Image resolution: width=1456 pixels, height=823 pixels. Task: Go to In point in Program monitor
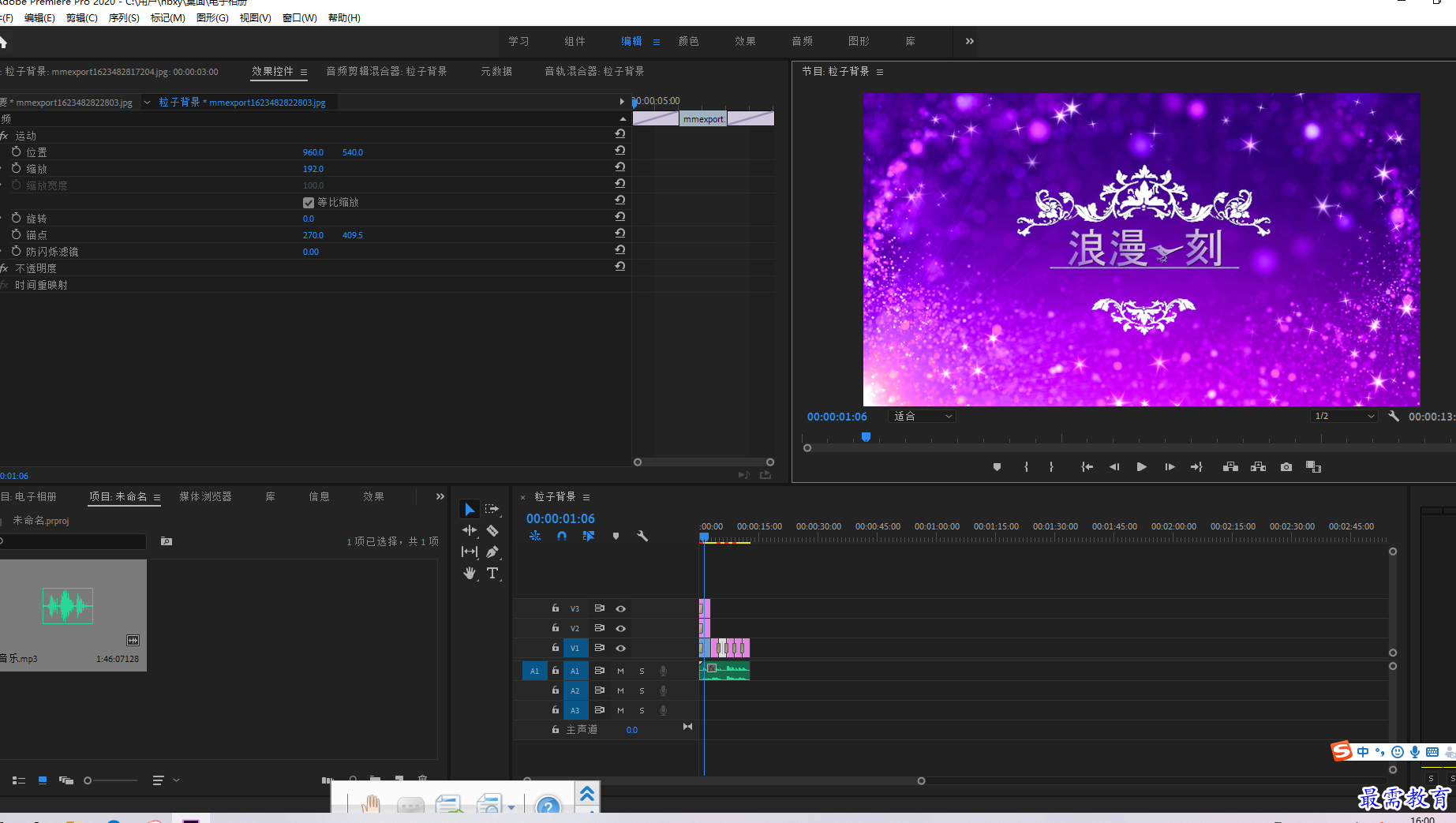tap(1087, 467)
